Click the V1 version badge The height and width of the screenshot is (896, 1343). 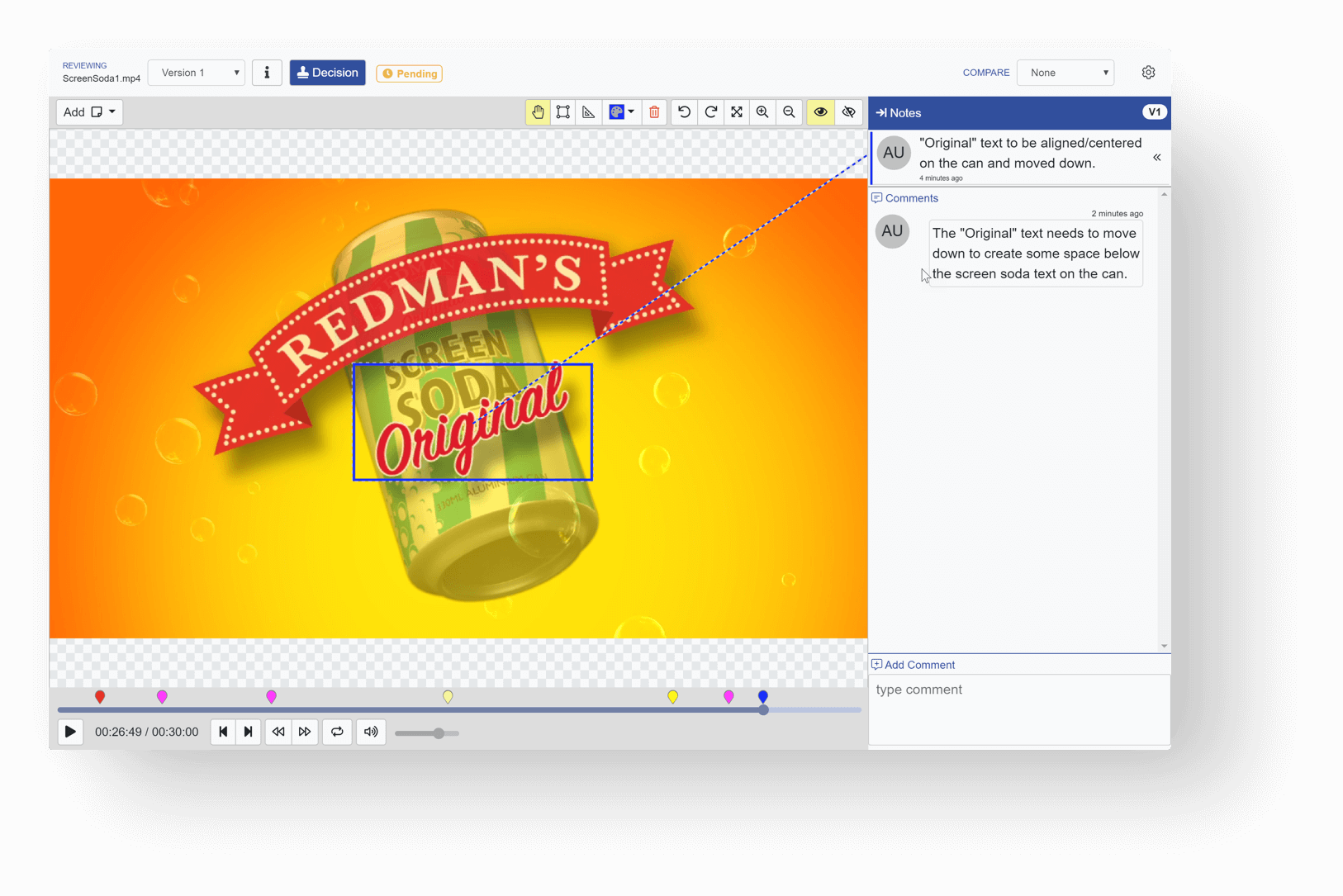pyautogui.click(x=1154, y=112)
